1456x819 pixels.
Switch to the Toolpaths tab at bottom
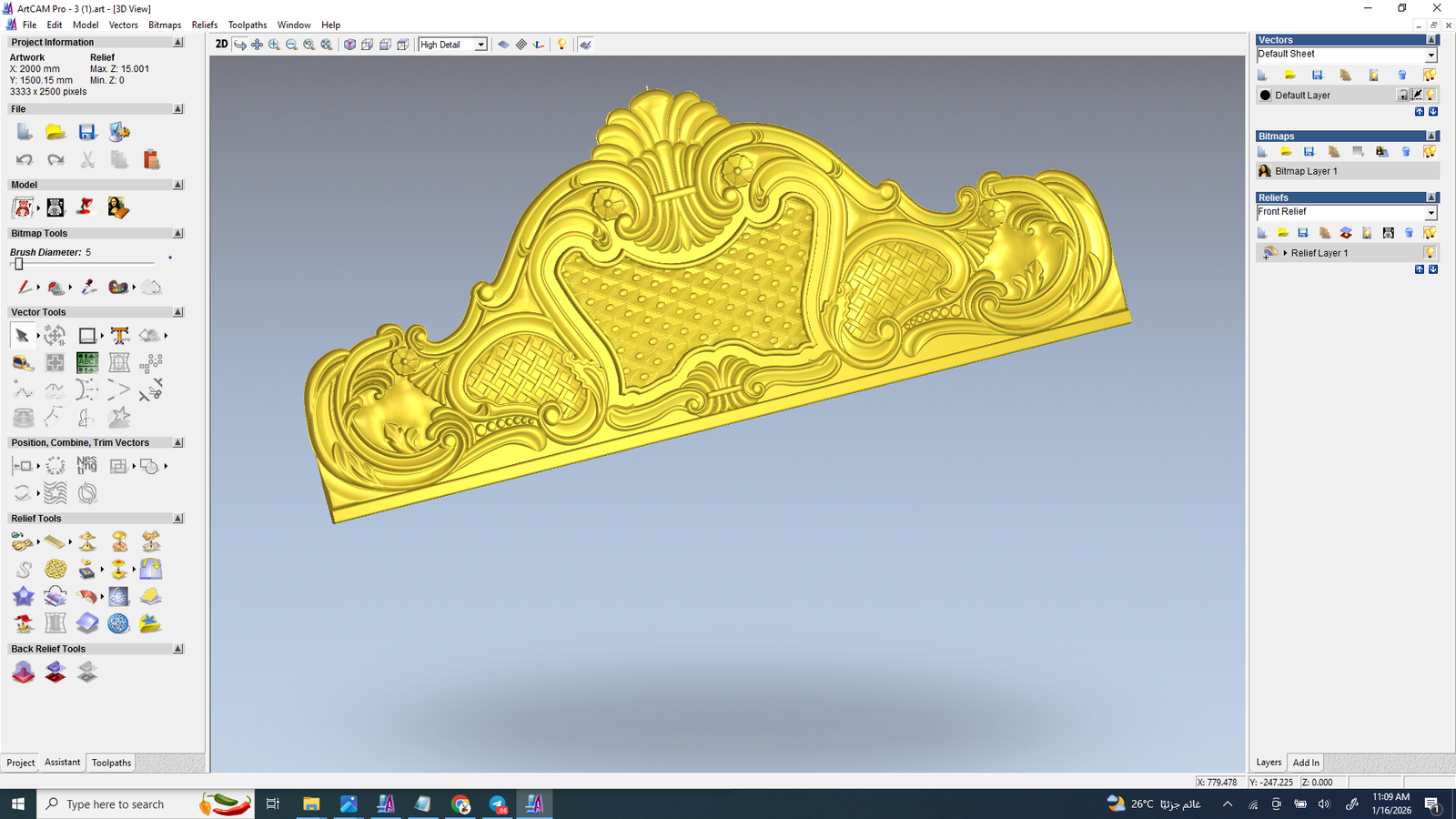pyautogui.click(x=111, y=763)
